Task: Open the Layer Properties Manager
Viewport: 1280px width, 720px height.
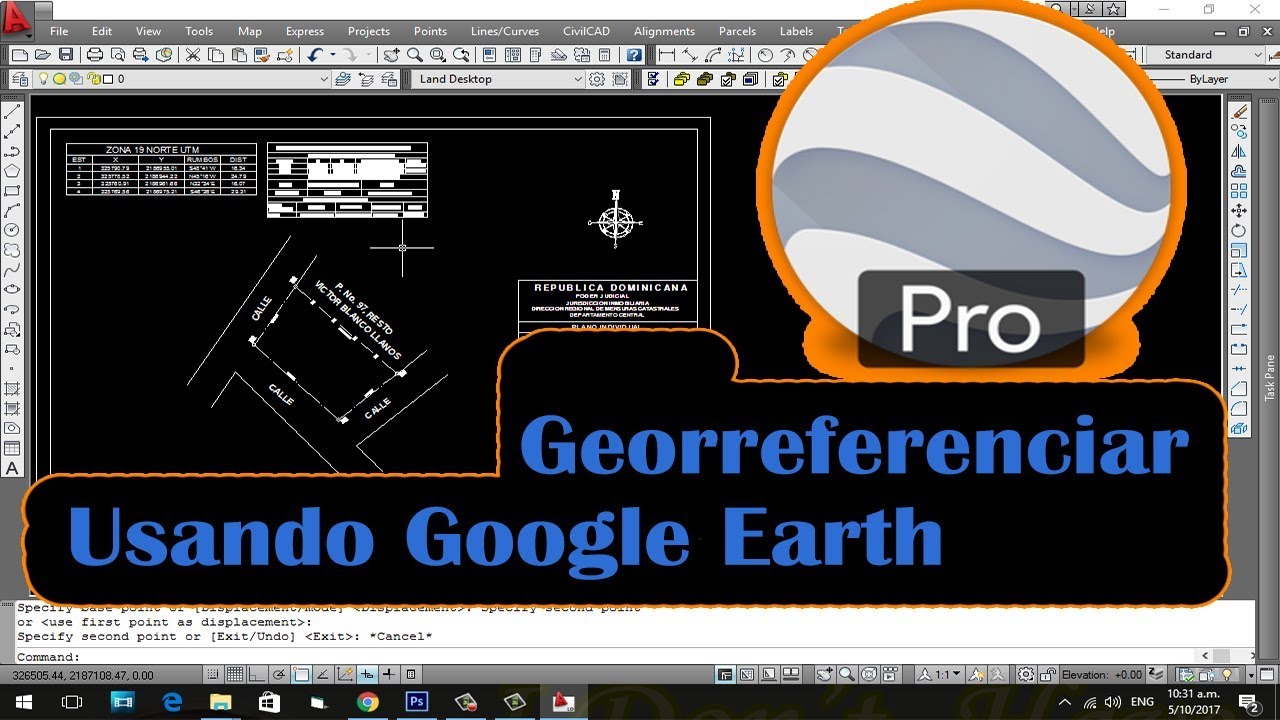Action: tap(18, 79)
